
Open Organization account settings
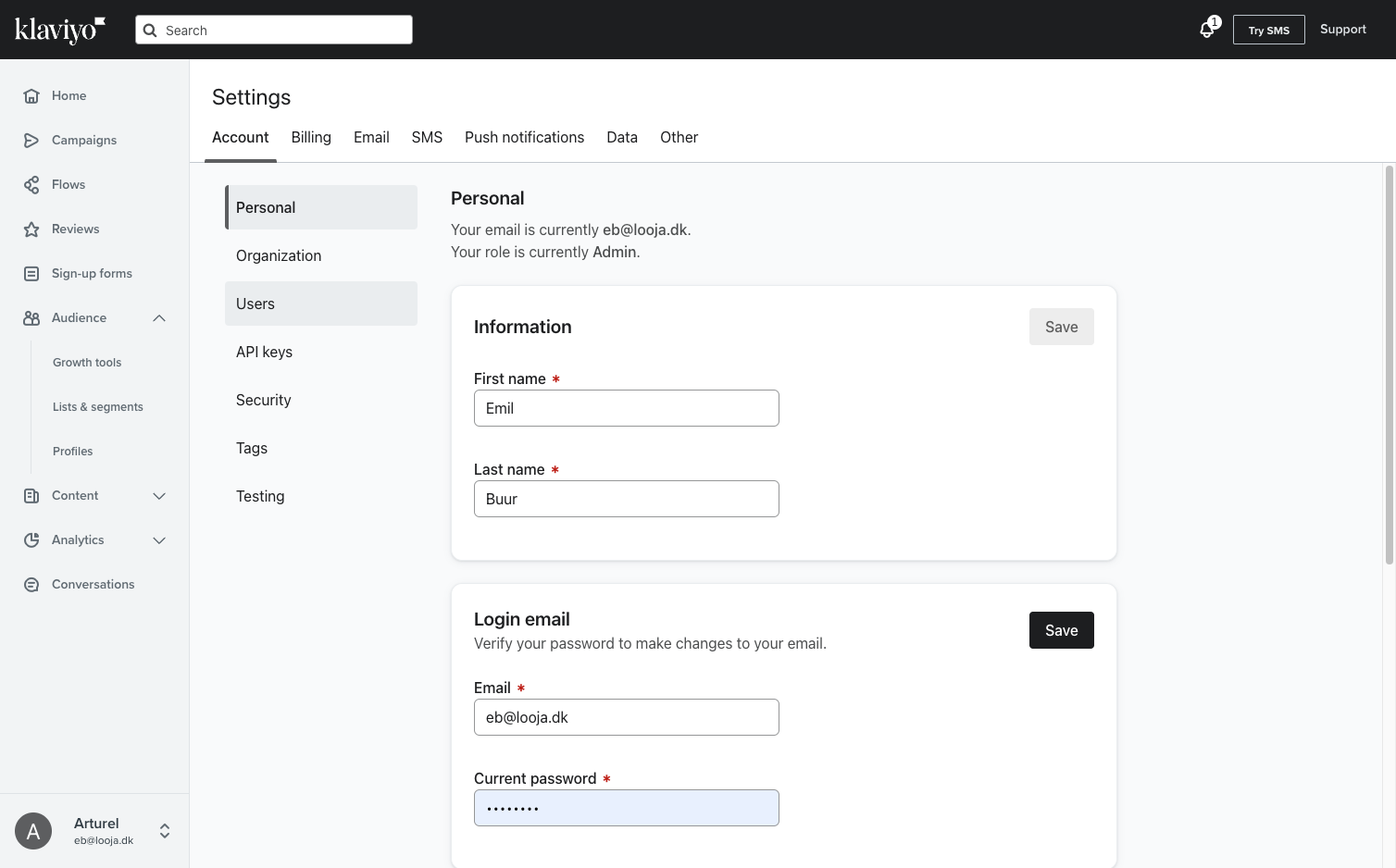coord(321,255)
